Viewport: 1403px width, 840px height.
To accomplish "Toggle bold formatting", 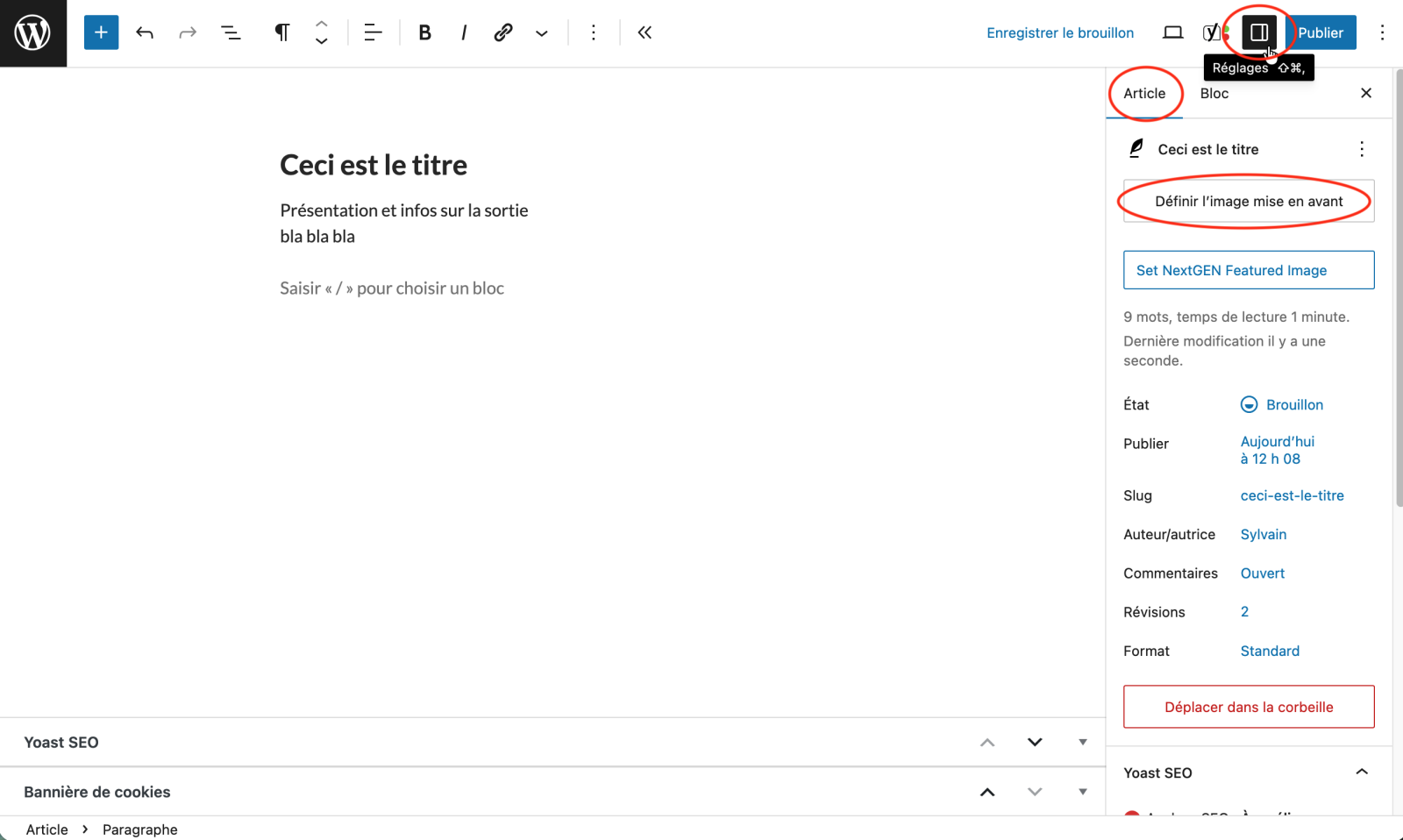I will pyautogui.click(x=424, y=32).
